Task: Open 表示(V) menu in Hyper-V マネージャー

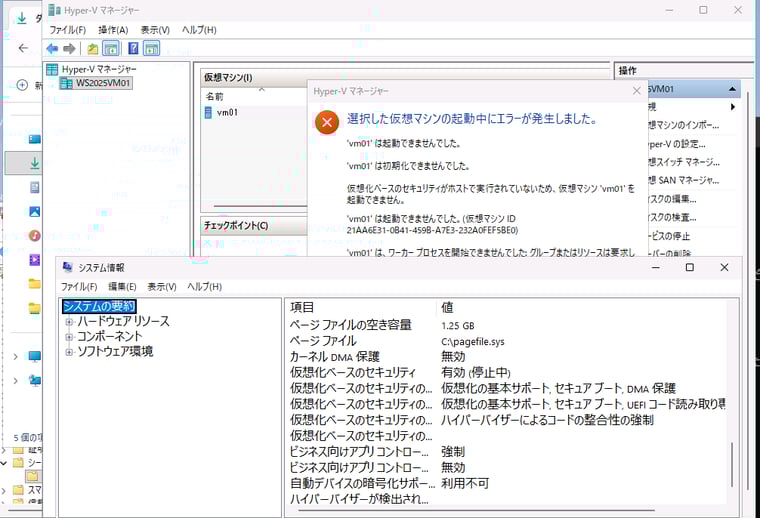Action: click(155, 30)
